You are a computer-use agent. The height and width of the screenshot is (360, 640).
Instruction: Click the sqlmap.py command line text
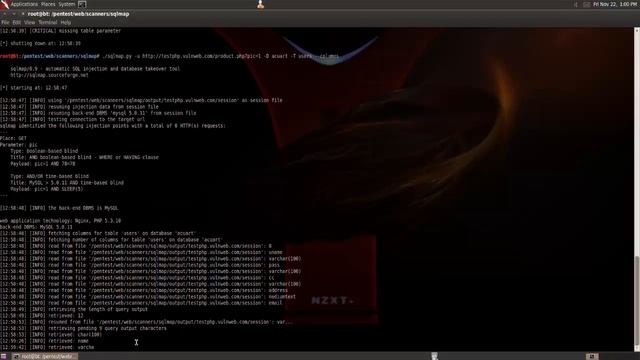(x=220, y=56)
